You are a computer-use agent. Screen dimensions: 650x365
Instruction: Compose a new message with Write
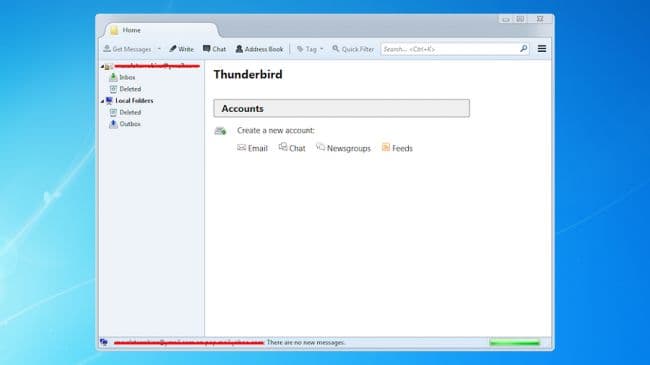click(x=181, y=49)
